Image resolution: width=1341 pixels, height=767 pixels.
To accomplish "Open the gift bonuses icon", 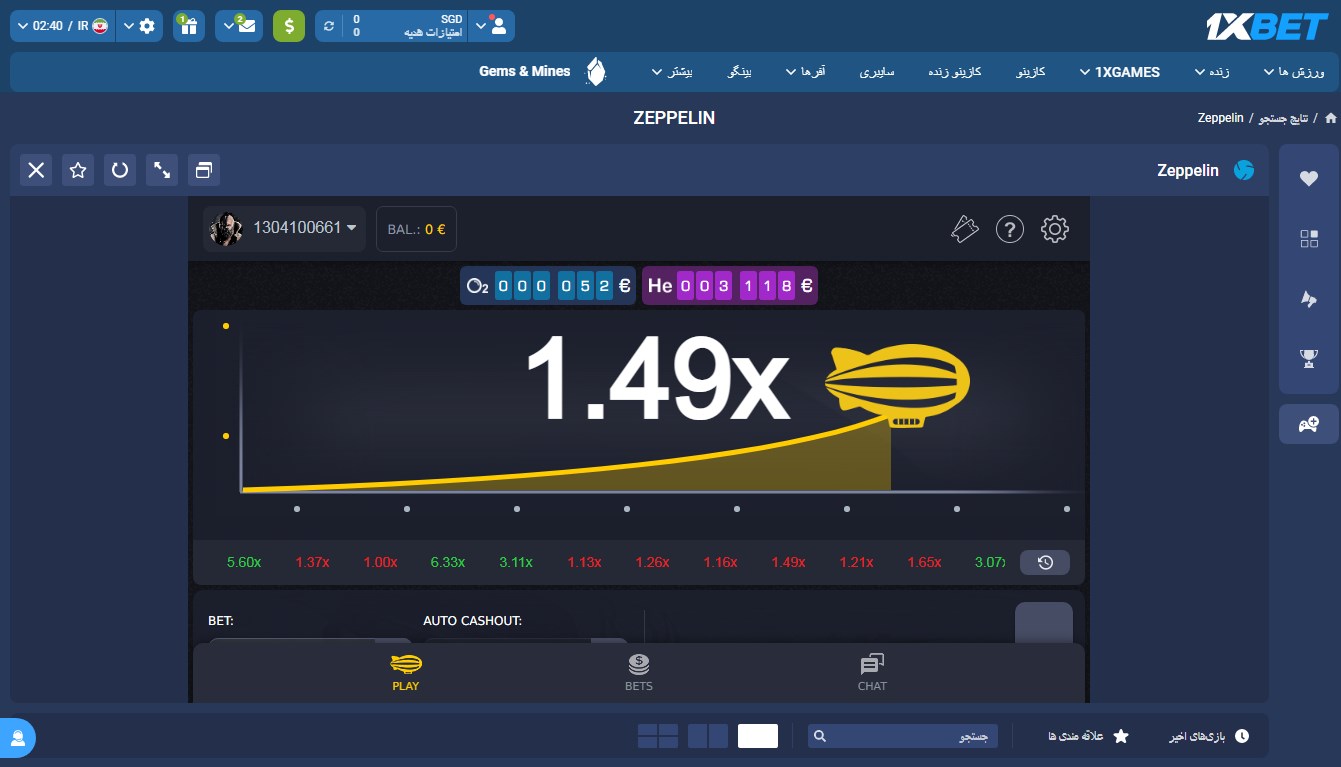I will click(x=189, y=26).
